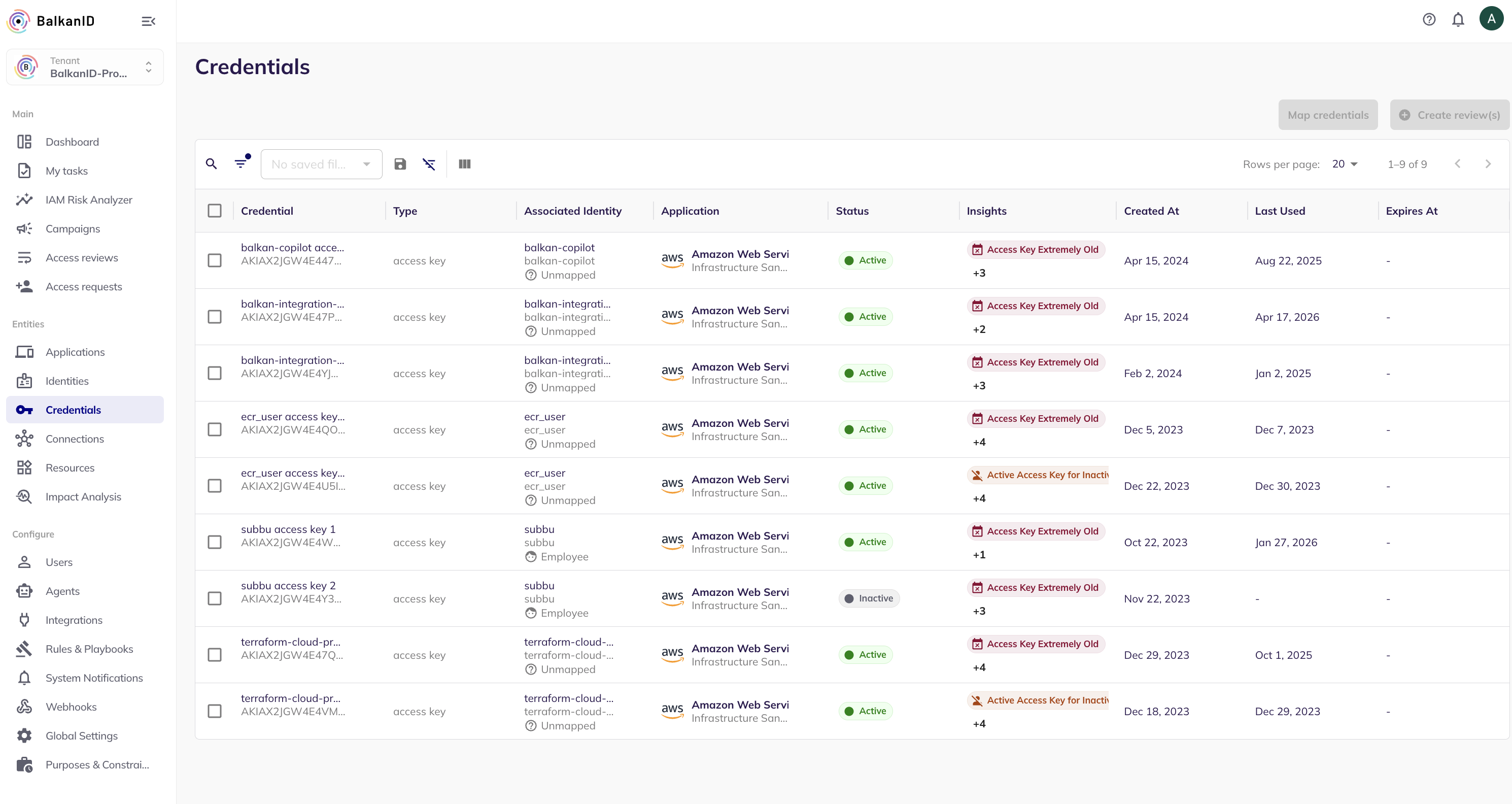Open the column chooser icon

pos(465,164)
